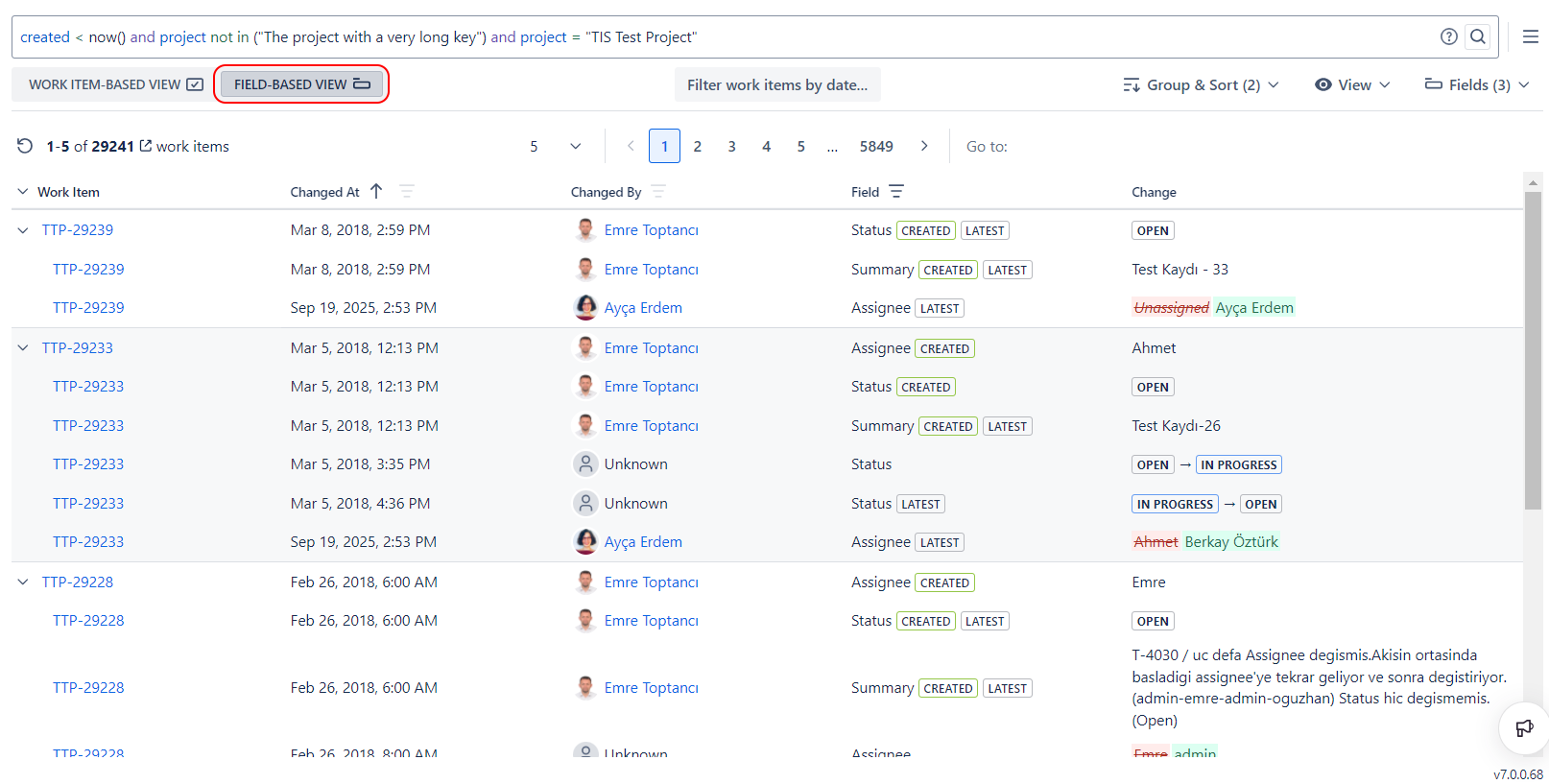Click the JQL search magnifier icon

pyautogui.click(x=1478, y=36)
